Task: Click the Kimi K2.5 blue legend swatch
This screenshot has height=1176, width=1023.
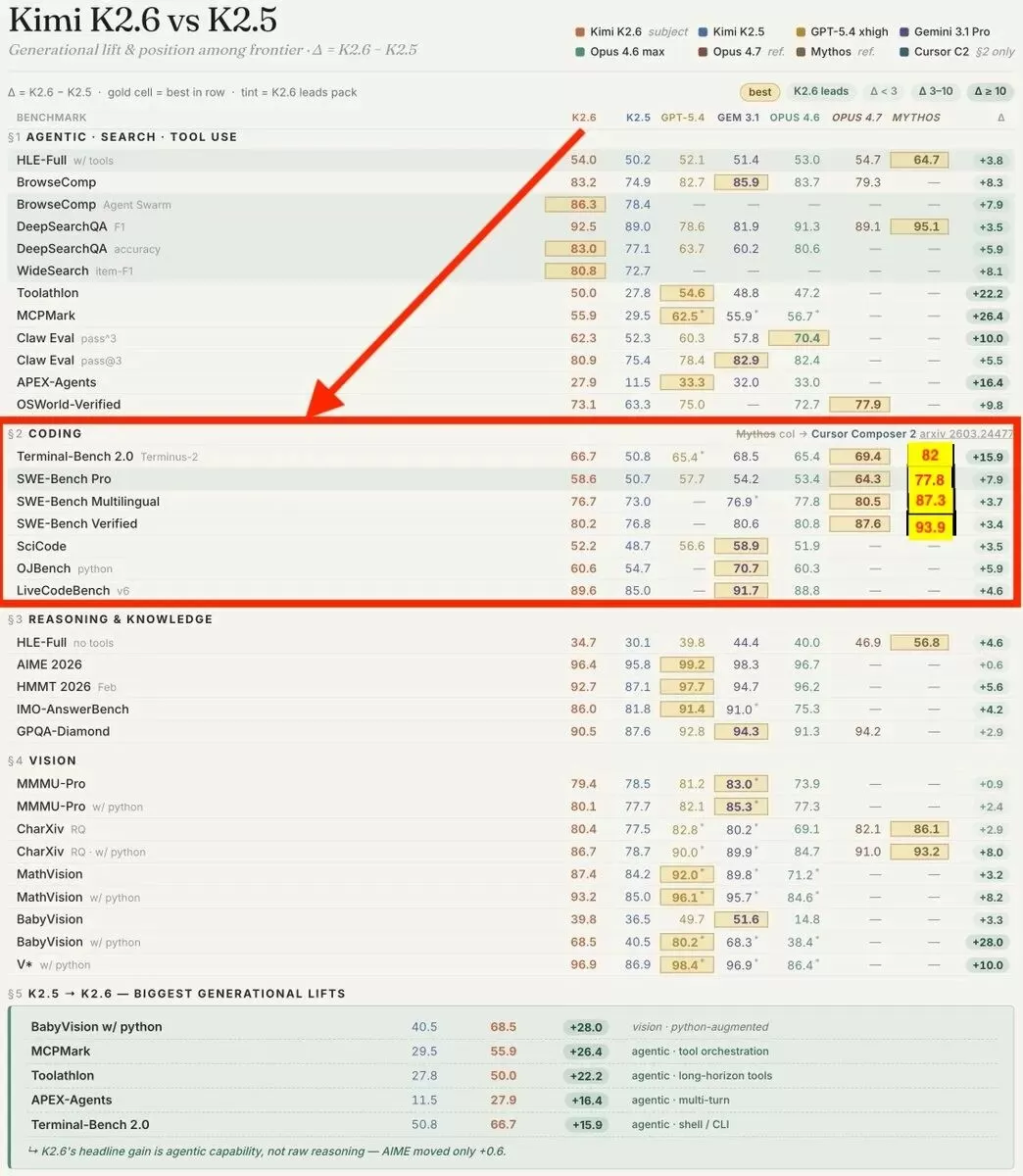Action: [703, 32]
